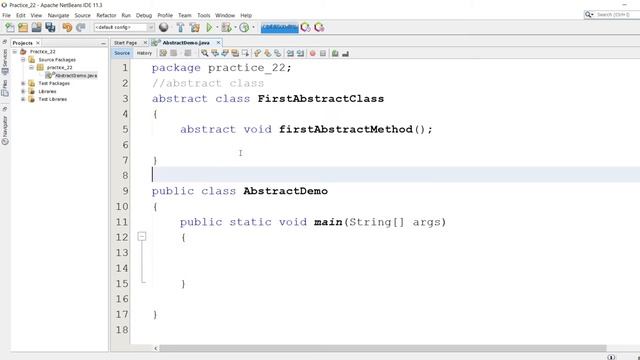Expand the Libraries node
The width and height of the screenshot is (640, 360).
[23, 91]
